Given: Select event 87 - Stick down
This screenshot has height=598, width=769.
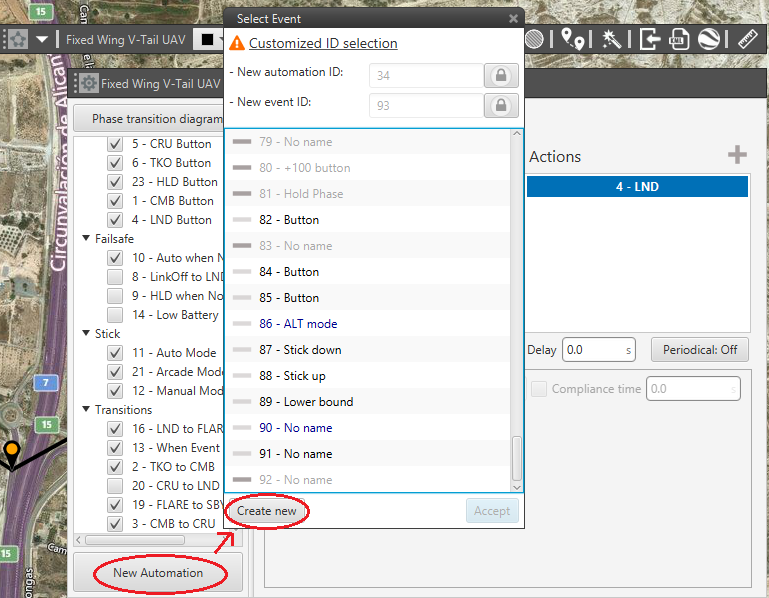Looking at the screenshot, I should pos(368,350).
